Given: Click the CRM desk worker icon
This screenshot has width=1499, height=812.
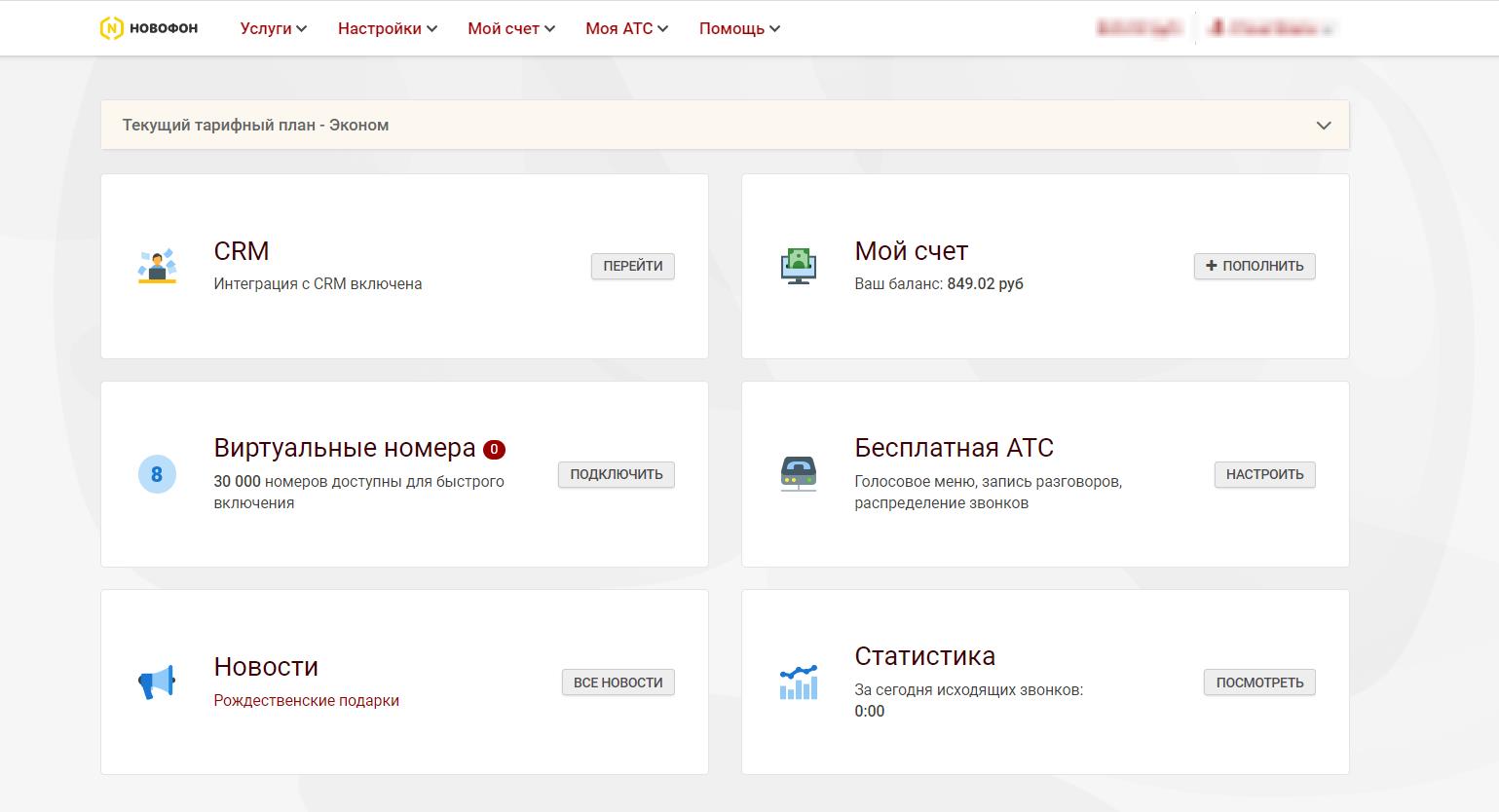Looking at the screenshot, I should (157, 266).
